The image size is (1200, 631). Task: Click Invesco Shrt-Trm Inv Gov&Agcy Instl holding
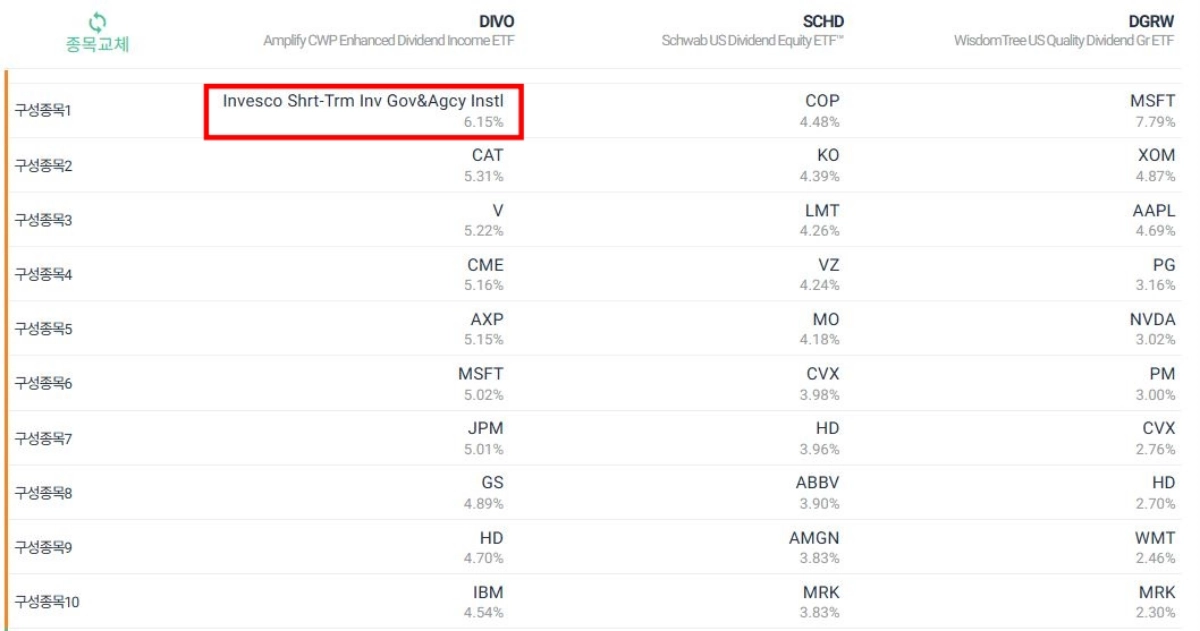click(x=363, y=101)
